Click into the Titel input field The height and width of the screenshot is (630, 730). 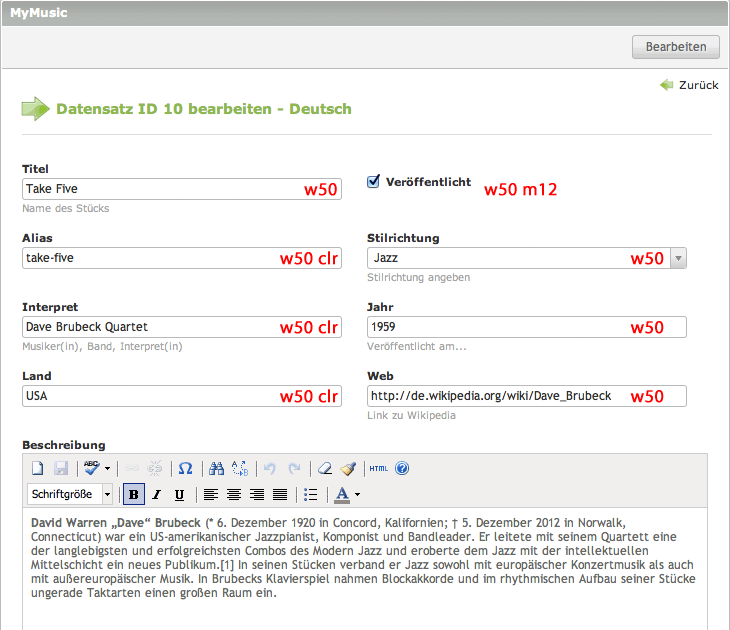(160, 188)
